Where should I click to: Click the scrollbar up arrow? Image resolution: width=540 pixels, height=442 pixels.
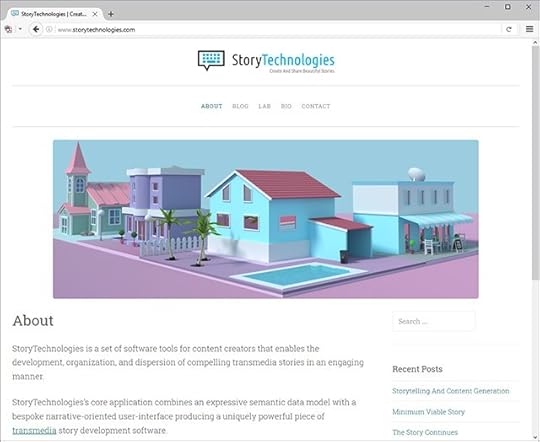tap(536, 43)
